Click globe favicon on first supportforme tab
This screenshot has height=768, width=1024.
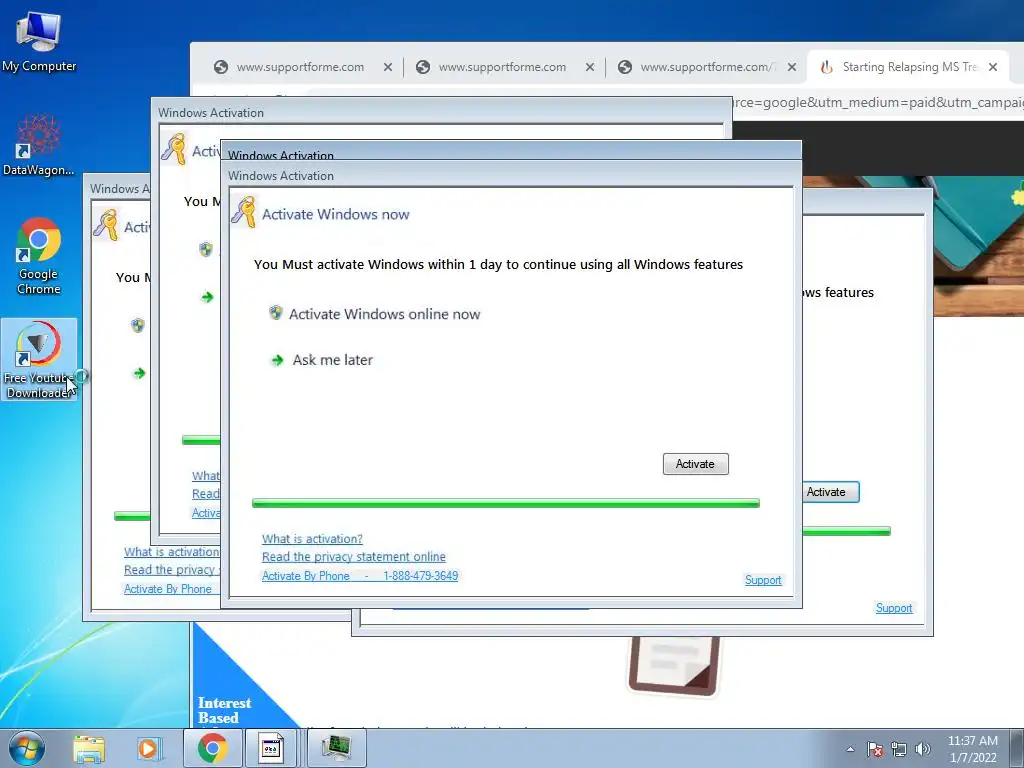pyautogui.click(x=221, y=67)
